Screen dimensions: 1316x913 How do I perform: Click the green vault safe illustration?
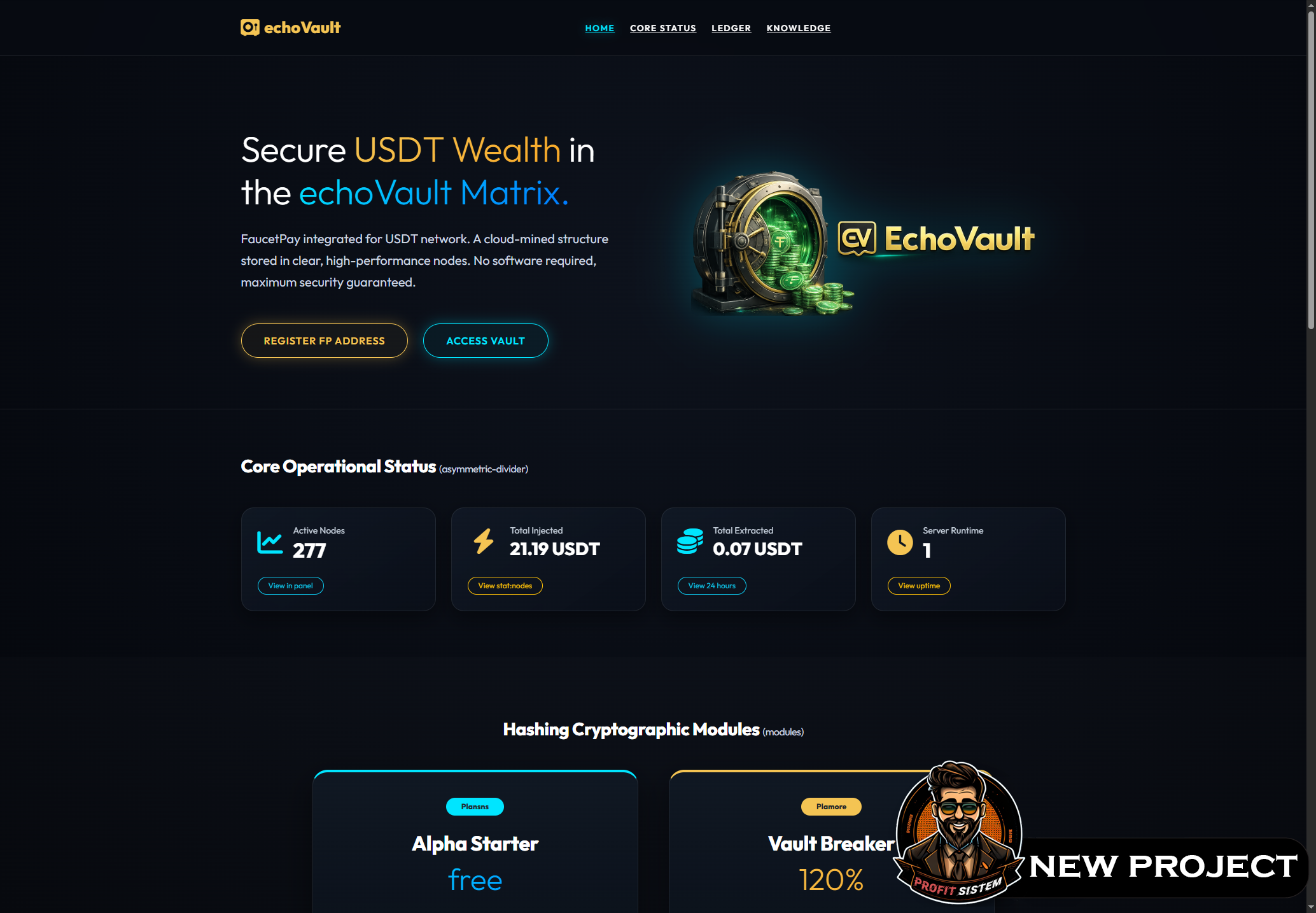[x=771, y=244]
